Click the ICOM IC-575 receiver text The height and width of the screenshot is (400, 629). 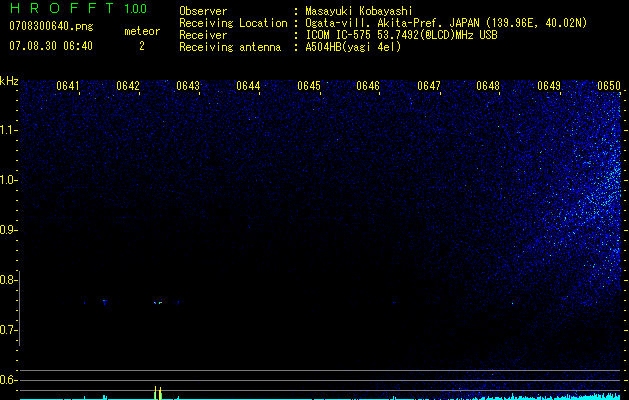click(401, 35)
